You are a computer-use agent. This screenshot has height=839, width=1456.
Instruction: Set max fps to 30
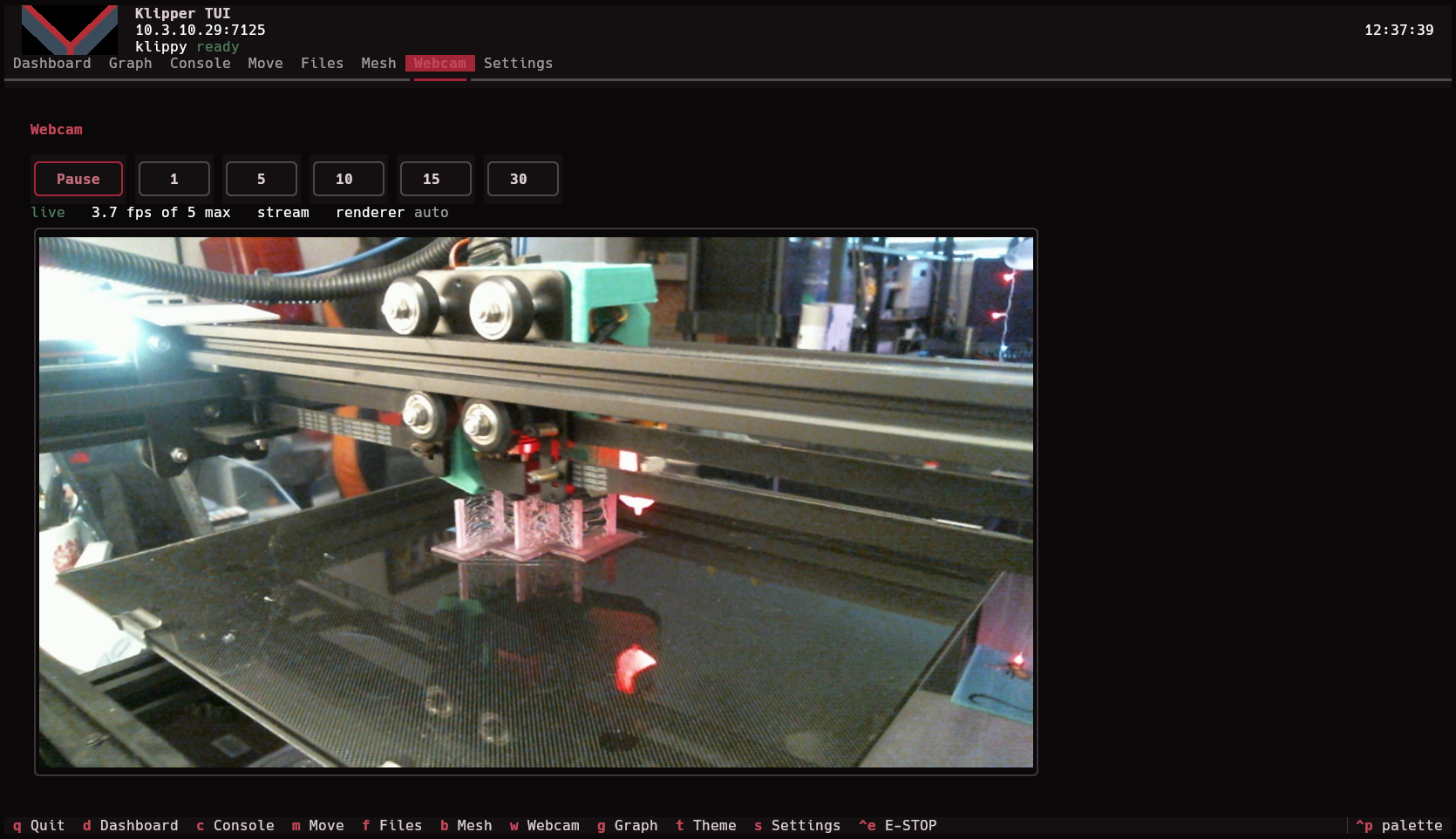tap(523, 179)
